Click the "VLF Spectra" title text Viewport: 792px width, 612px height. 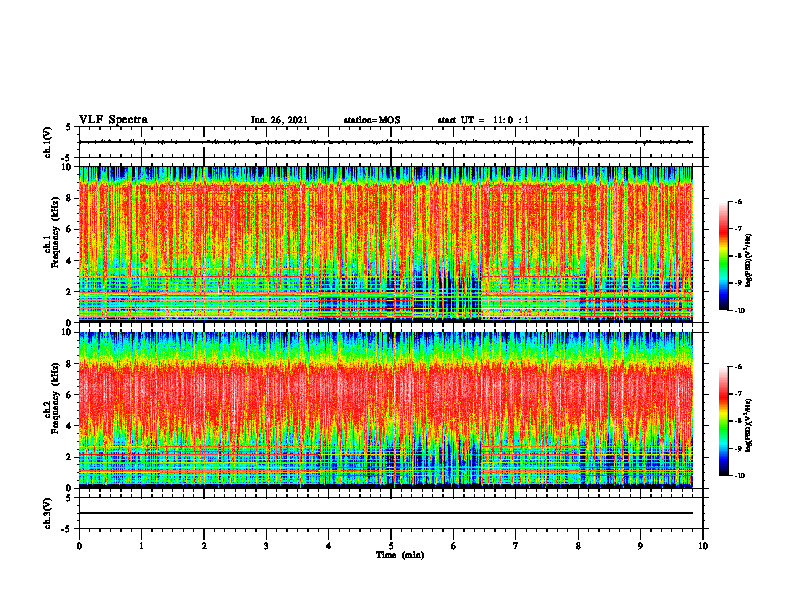113,120
